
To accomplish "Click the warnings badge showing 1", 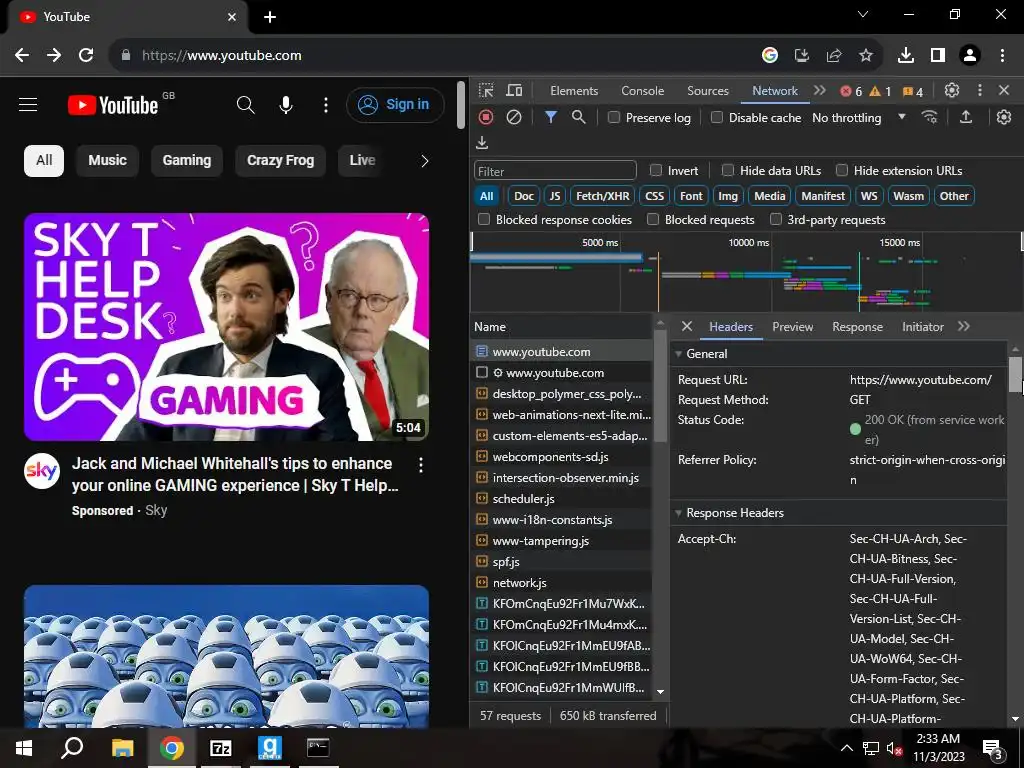I will [x=880, y=91].
